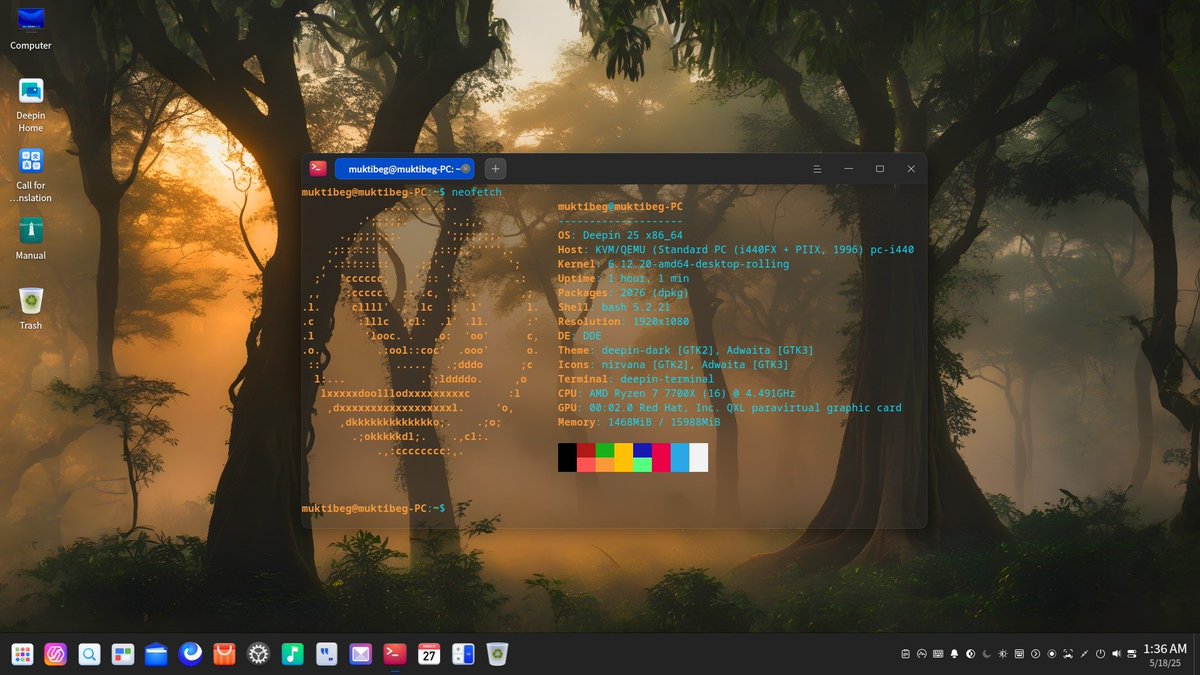The height and width of the screenshot is (675, 1200).
Task: Open the magnifier search app in the dock
Action: click(x=89, y=654)
